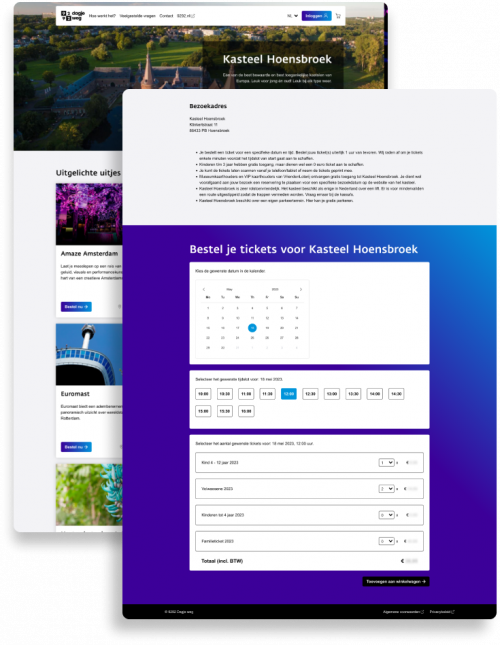500x645 pixels.
Task: Open quantity dropdown for Familieticket 2023
Action: [x=386, y=541]
